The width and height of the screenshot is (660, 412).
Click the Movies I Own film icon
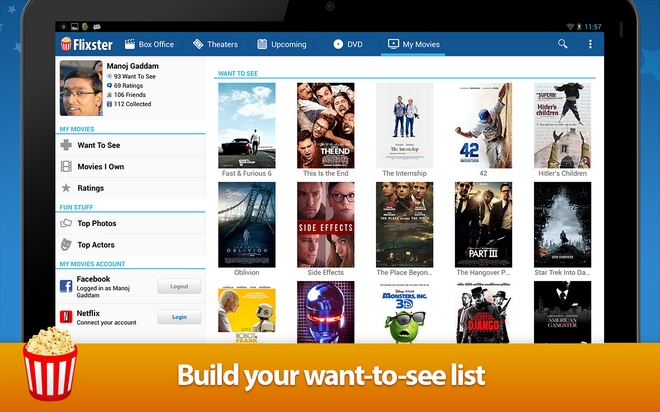click(66, 166)
